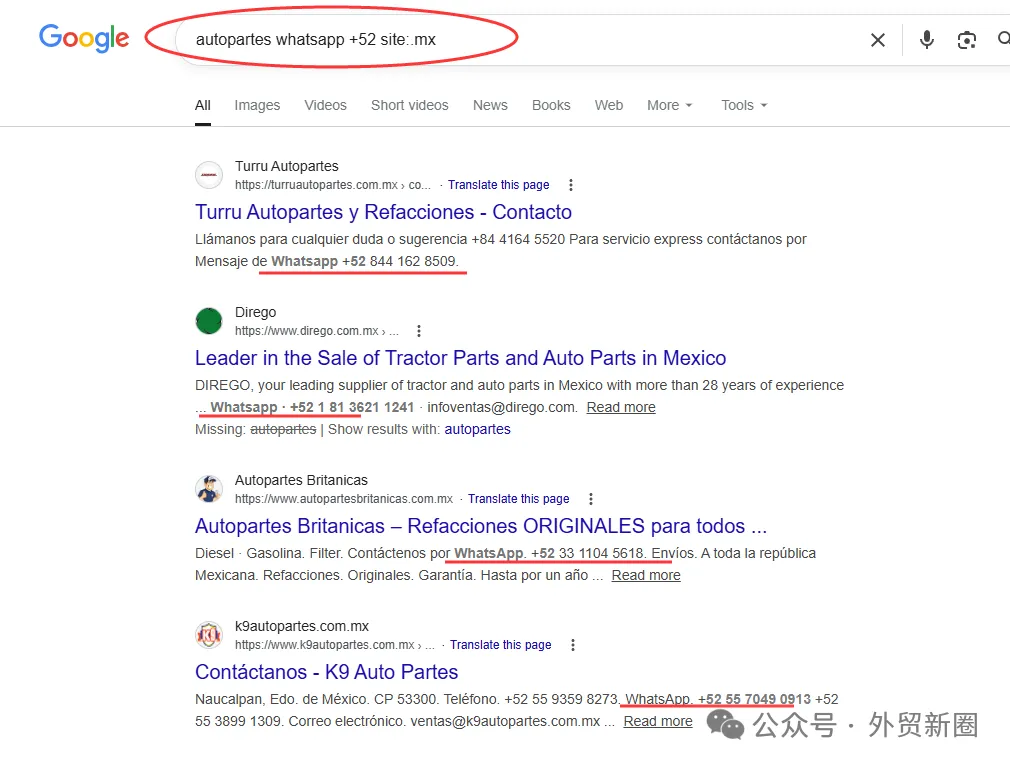Switch to the News tab
Viewport: 1010px width, 765px height.
tap(490, 105)
